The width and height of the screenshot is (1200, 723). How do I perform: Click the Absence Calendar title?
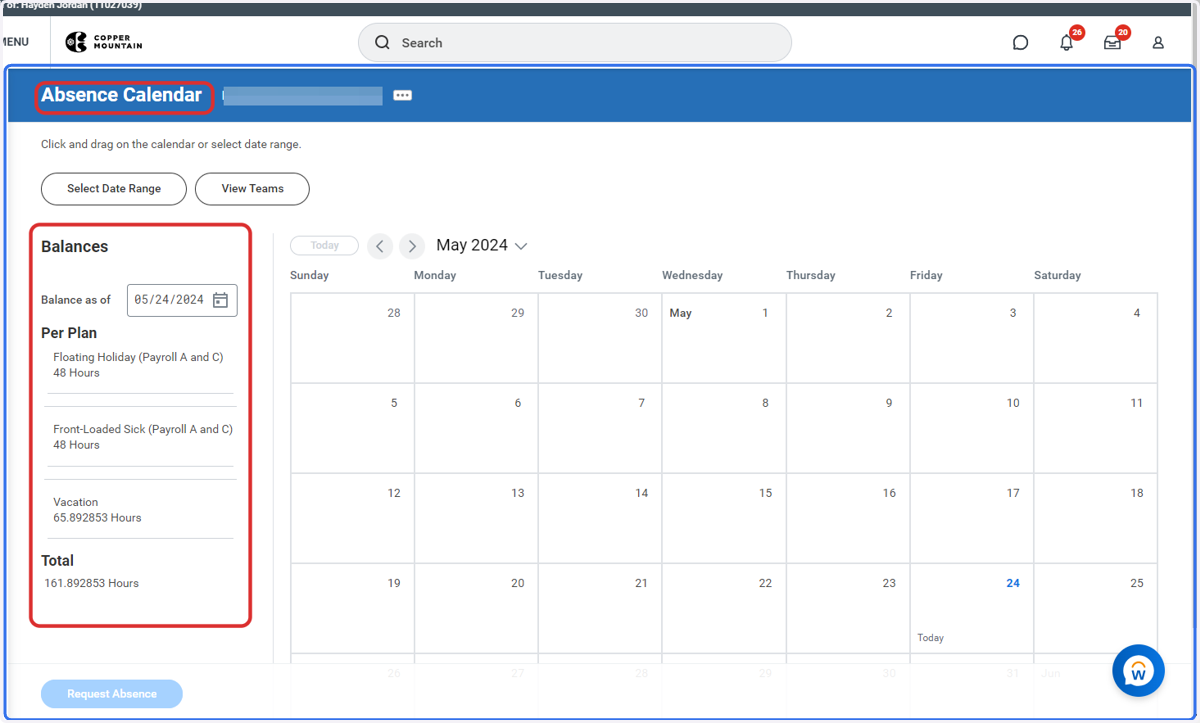121,95
